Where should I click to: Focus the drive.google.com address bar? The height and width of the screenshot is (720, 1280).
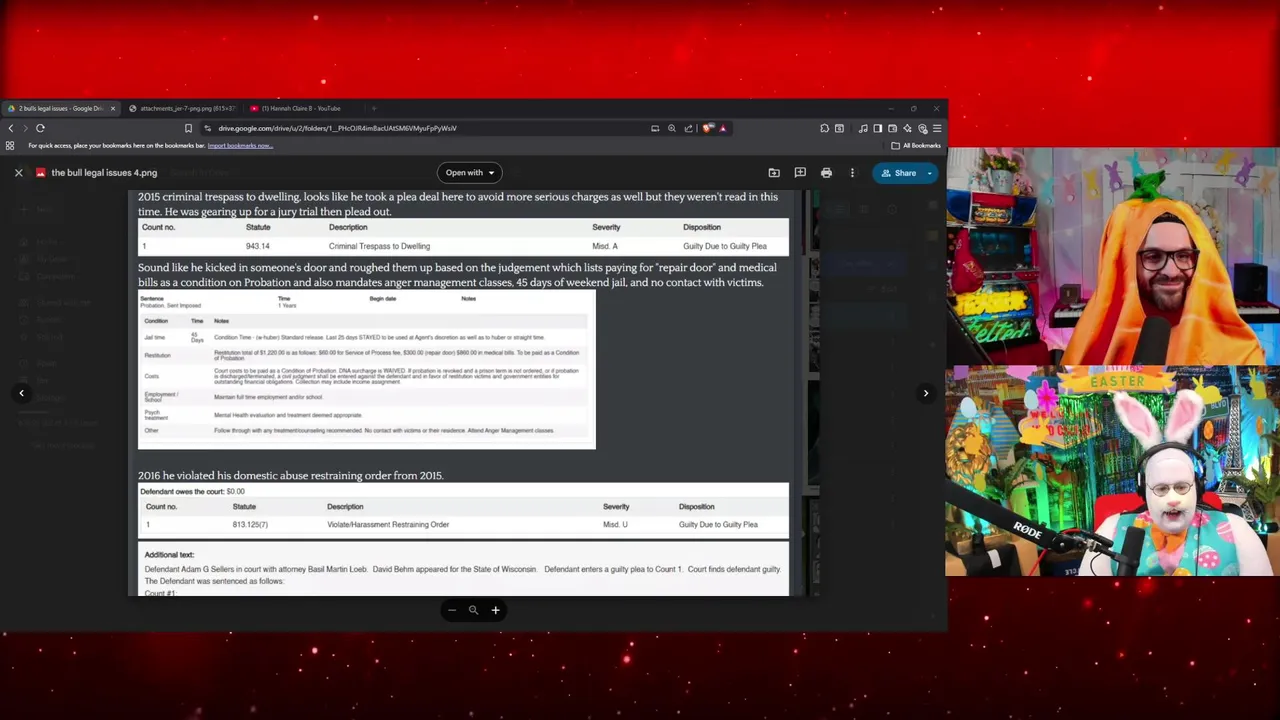pyautogui.click(x=420, y=128)
